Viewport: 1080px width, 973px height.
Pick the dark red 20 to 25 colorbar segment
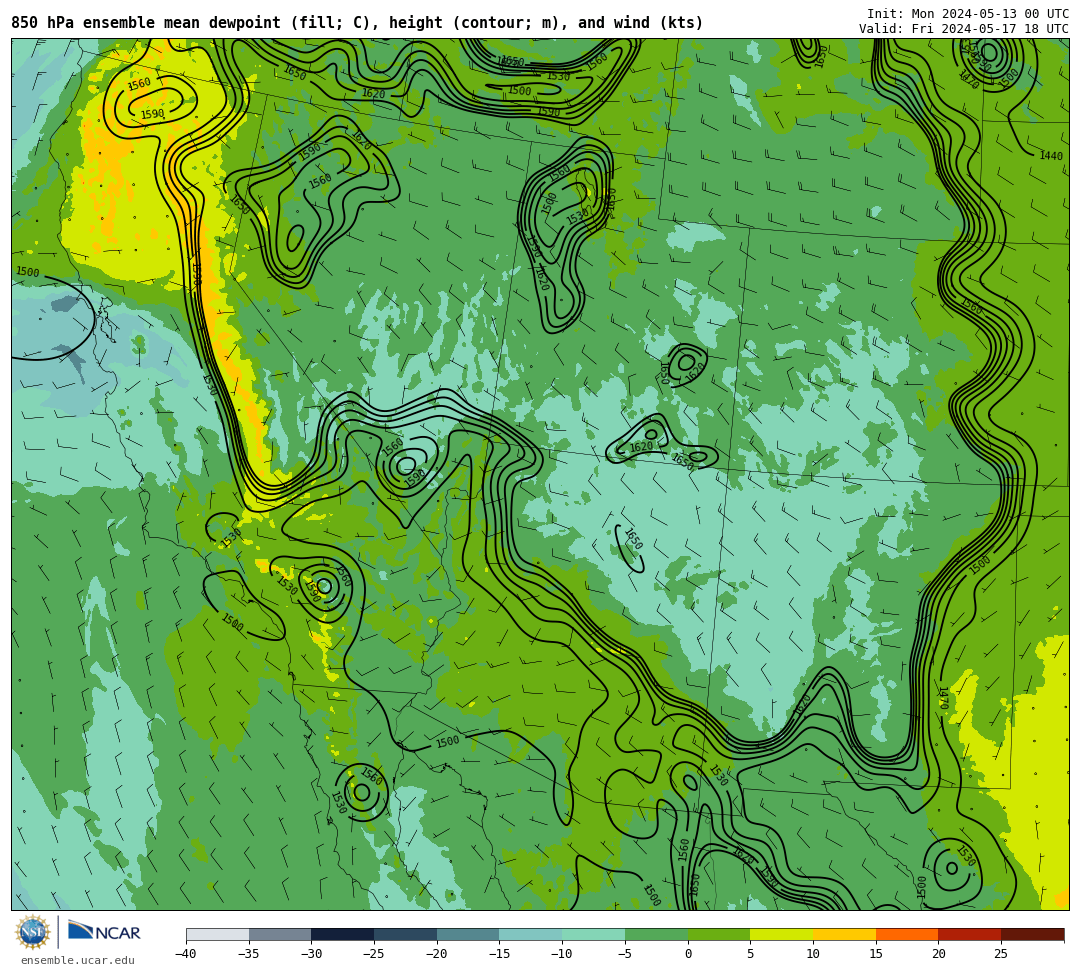pos(970,934)
